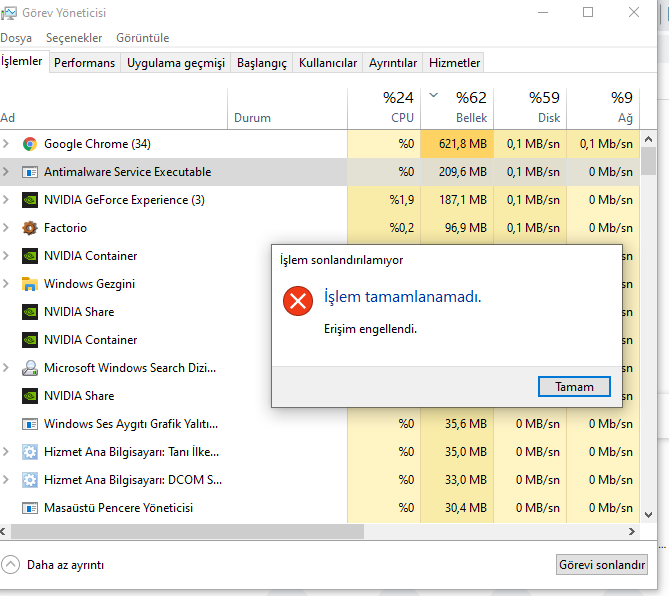Click the Masaüstü Pencere Yöneticisi icon
The height and width of the screenshot is (596, 669).
point(30,508)
